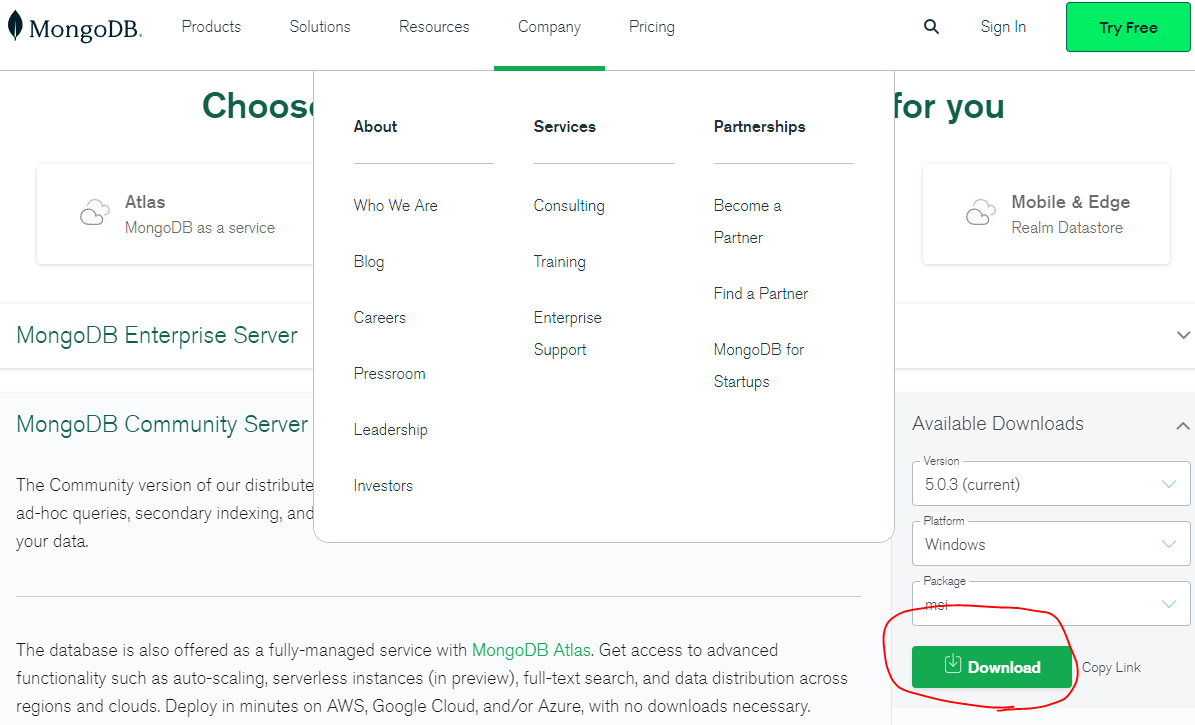This screenshot has height=725, width=1195.
Task: Select the Atlas product card
Action: tap(175, 214)
